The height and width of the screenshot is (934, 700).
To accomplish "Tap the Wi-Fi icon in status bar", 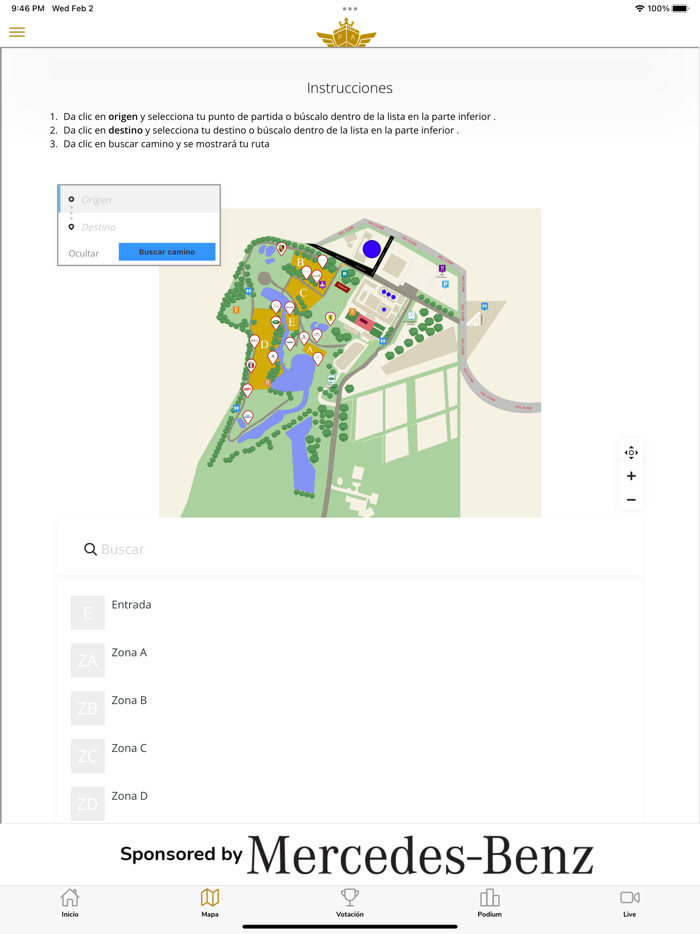I will point(640,8).
